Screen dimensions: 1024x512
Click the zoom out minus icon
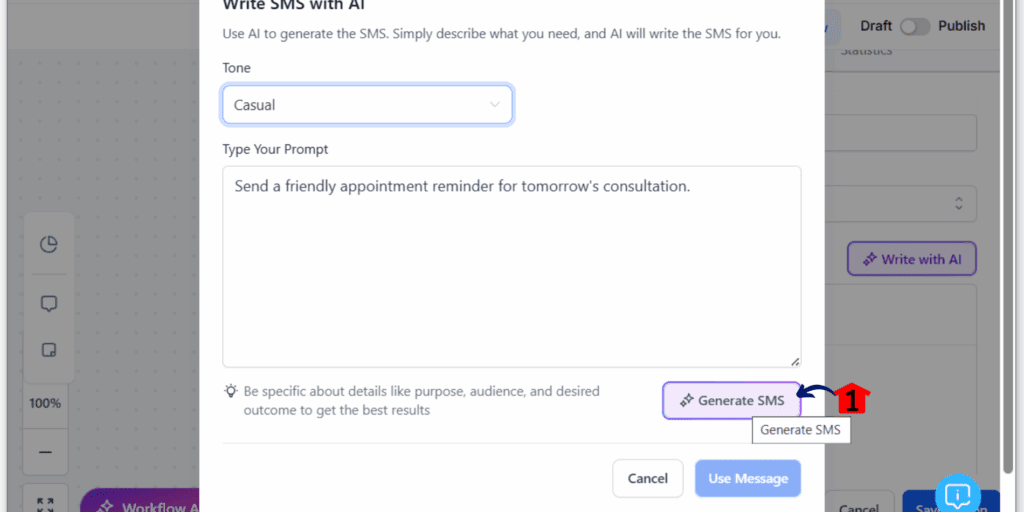(x=46, y=452)
